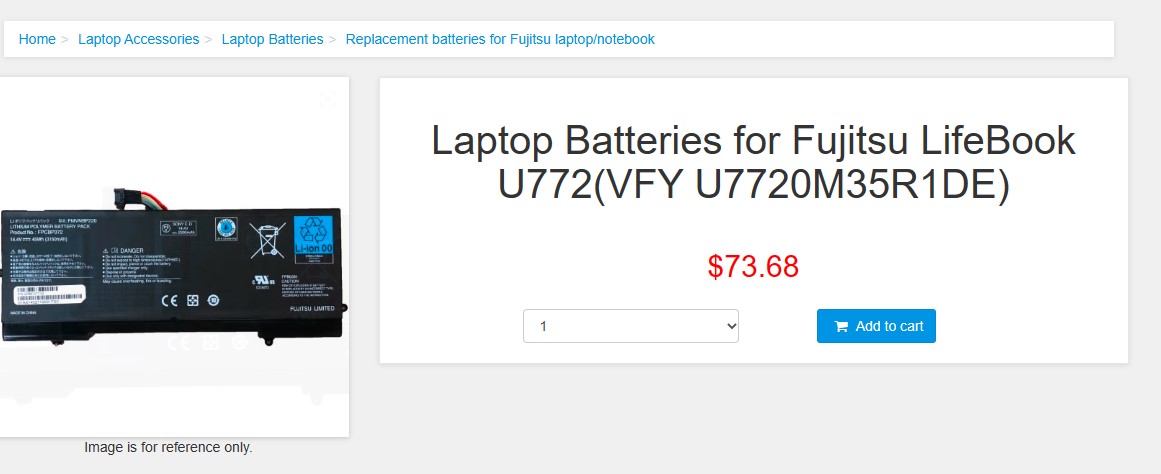Image resolution: width=1161 pixels, height=474 pixels.
Task: Click the crossed-out trash bin symbol on battery
Action: point(267,240)
